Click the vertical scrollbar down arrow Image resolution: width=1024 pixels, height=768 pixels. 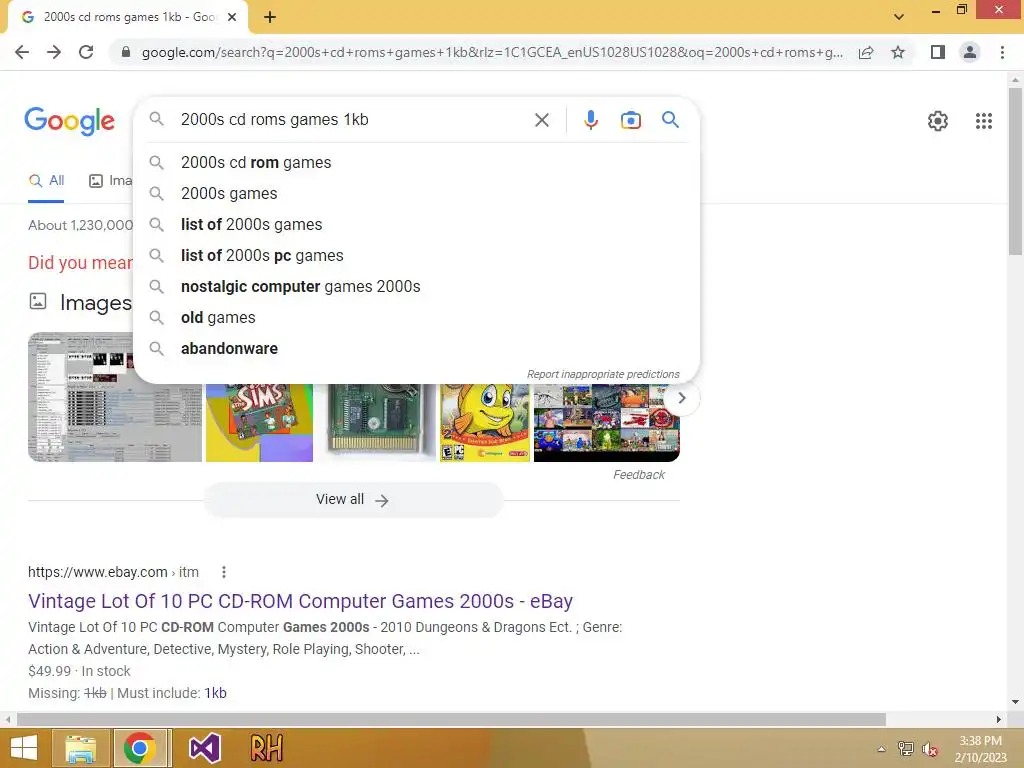[1015, 702]
